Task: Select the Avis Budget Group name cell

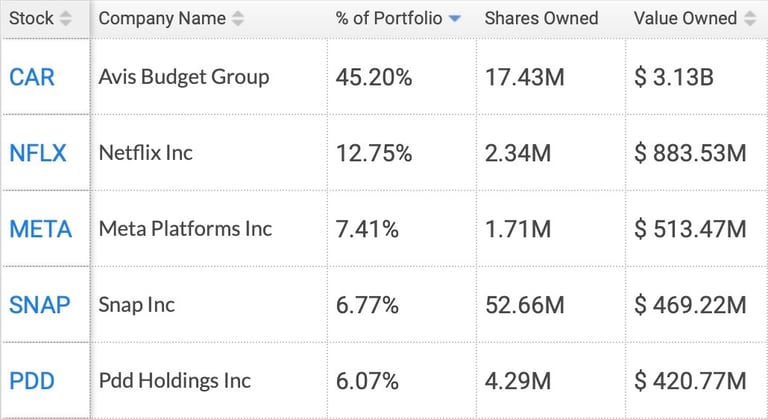Action: coord(184,77)
